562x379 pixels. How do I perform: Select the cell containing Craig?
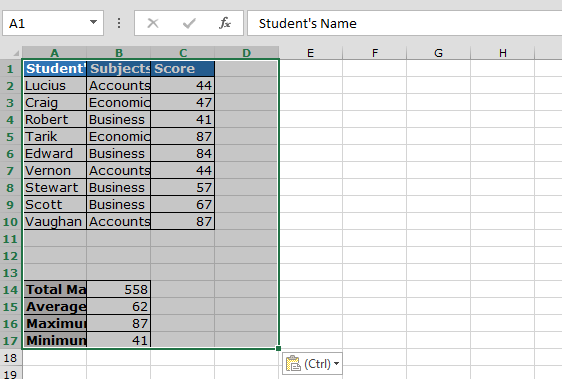click(55, 103)
